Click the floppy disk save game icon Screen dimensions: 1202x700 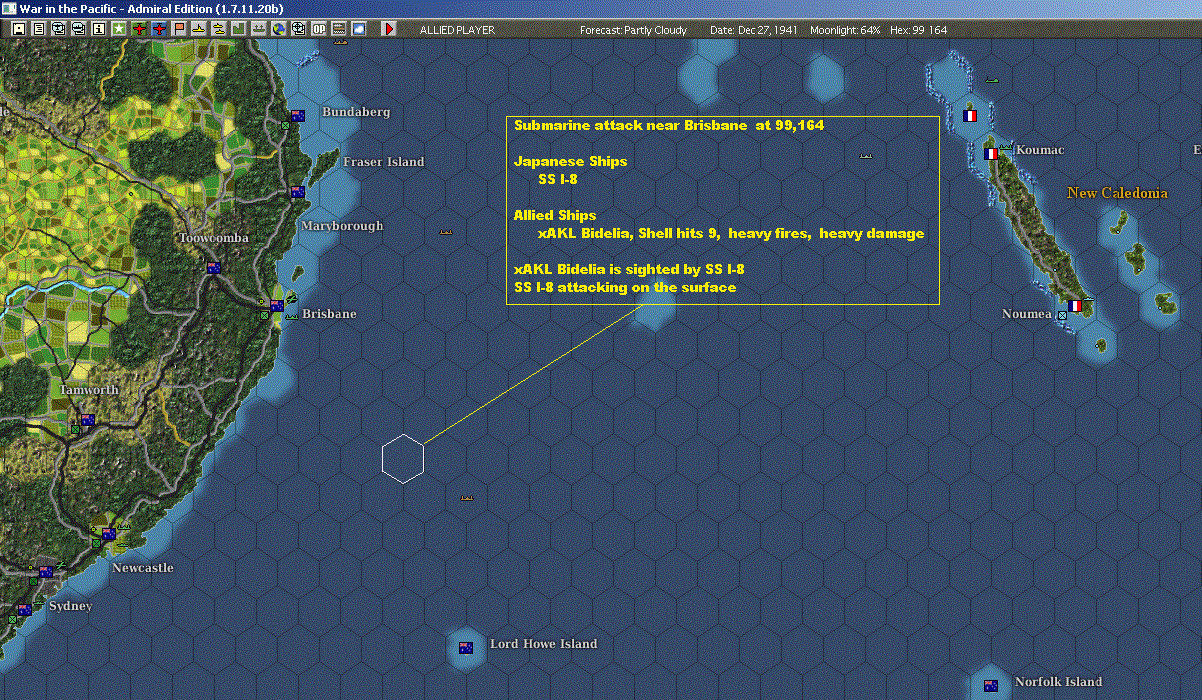click(x=19, y=29)
